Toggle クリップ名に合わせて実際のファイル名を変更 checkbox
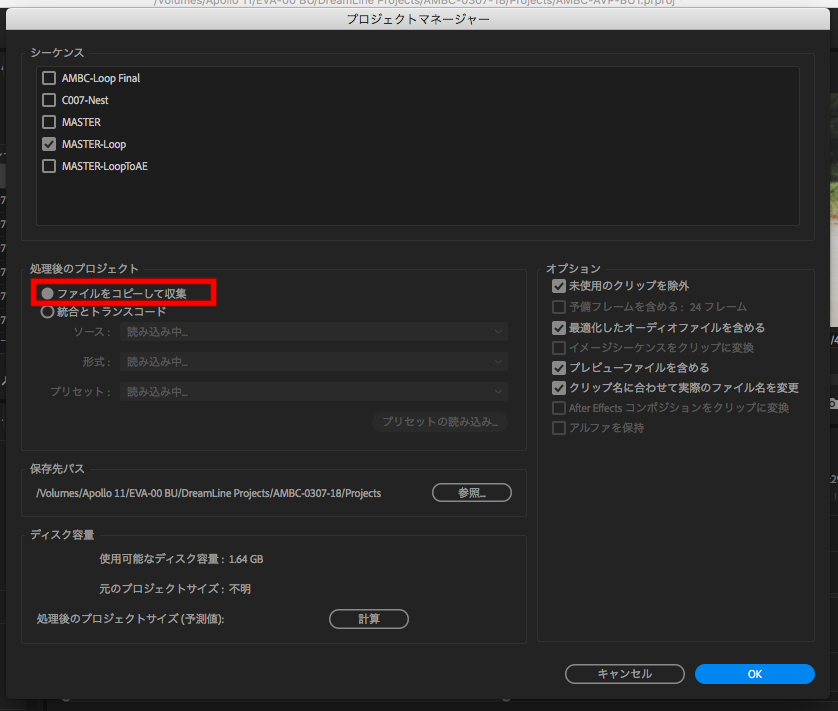This screenshot has height=711, width=838. click(x=559, y=388)
